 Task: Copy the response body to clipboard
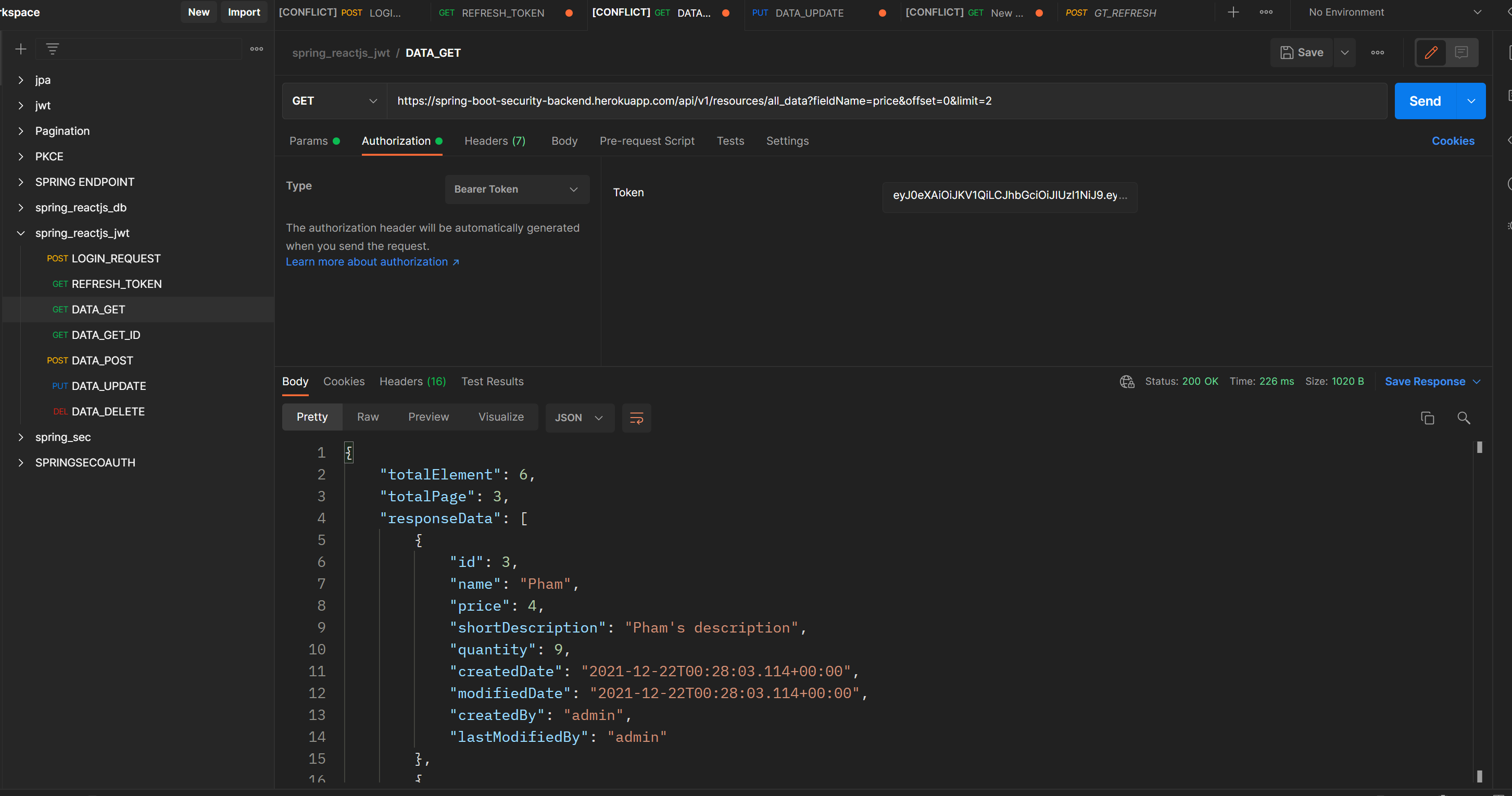1428,418
